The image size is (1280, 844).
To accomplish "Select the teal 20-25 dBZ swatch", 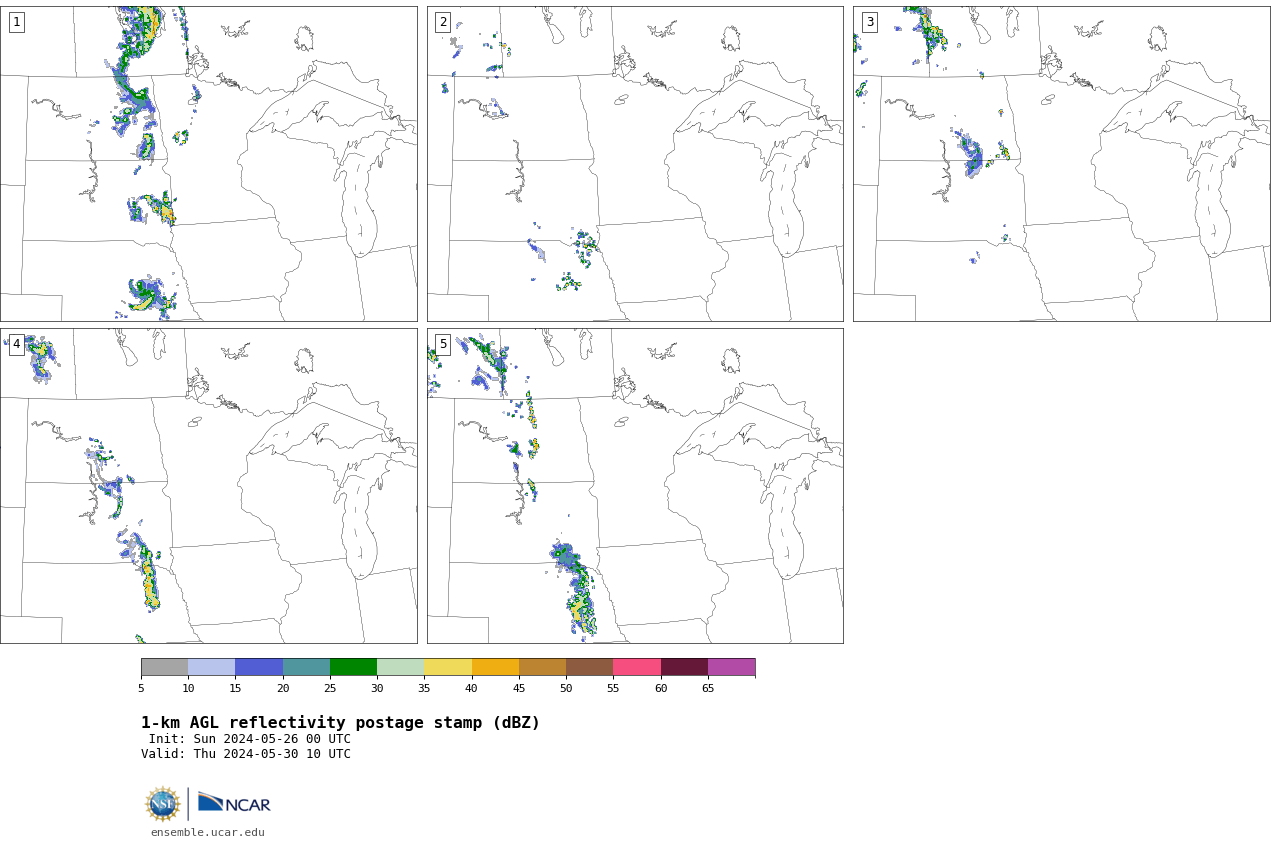I will click(x=306, y=667).
